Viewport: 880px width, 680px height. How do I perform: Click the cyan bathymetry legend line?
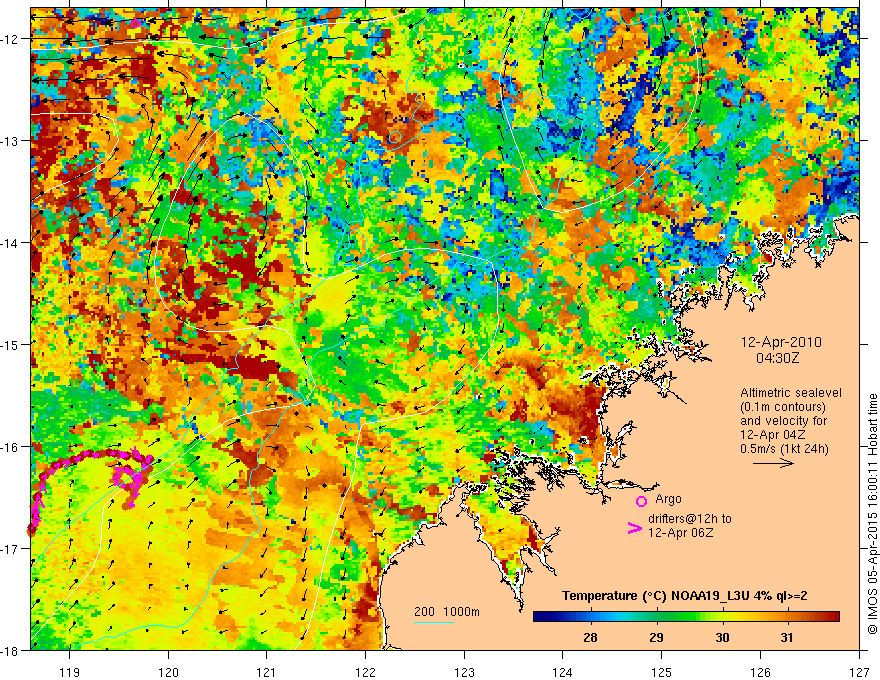pyautogui.click(x=434, y=622)
